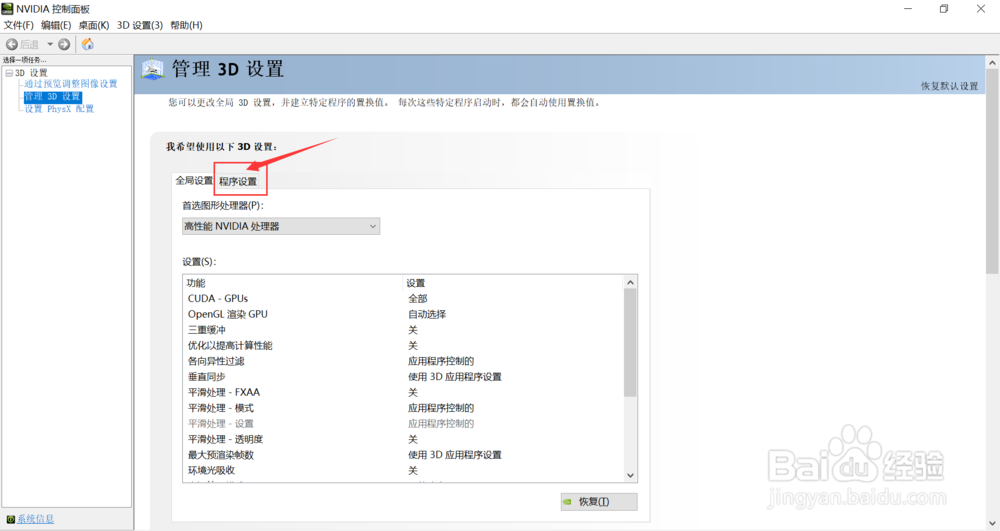
Task: Open the 首选图形处理器 dropdown
Action: pos(281,226)
